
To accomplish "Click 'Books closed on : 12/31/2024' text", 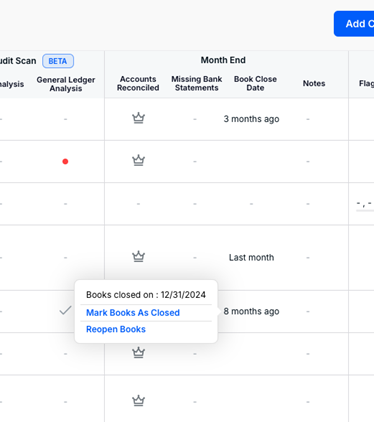I will pyautogui.click(x=146, y=295).
